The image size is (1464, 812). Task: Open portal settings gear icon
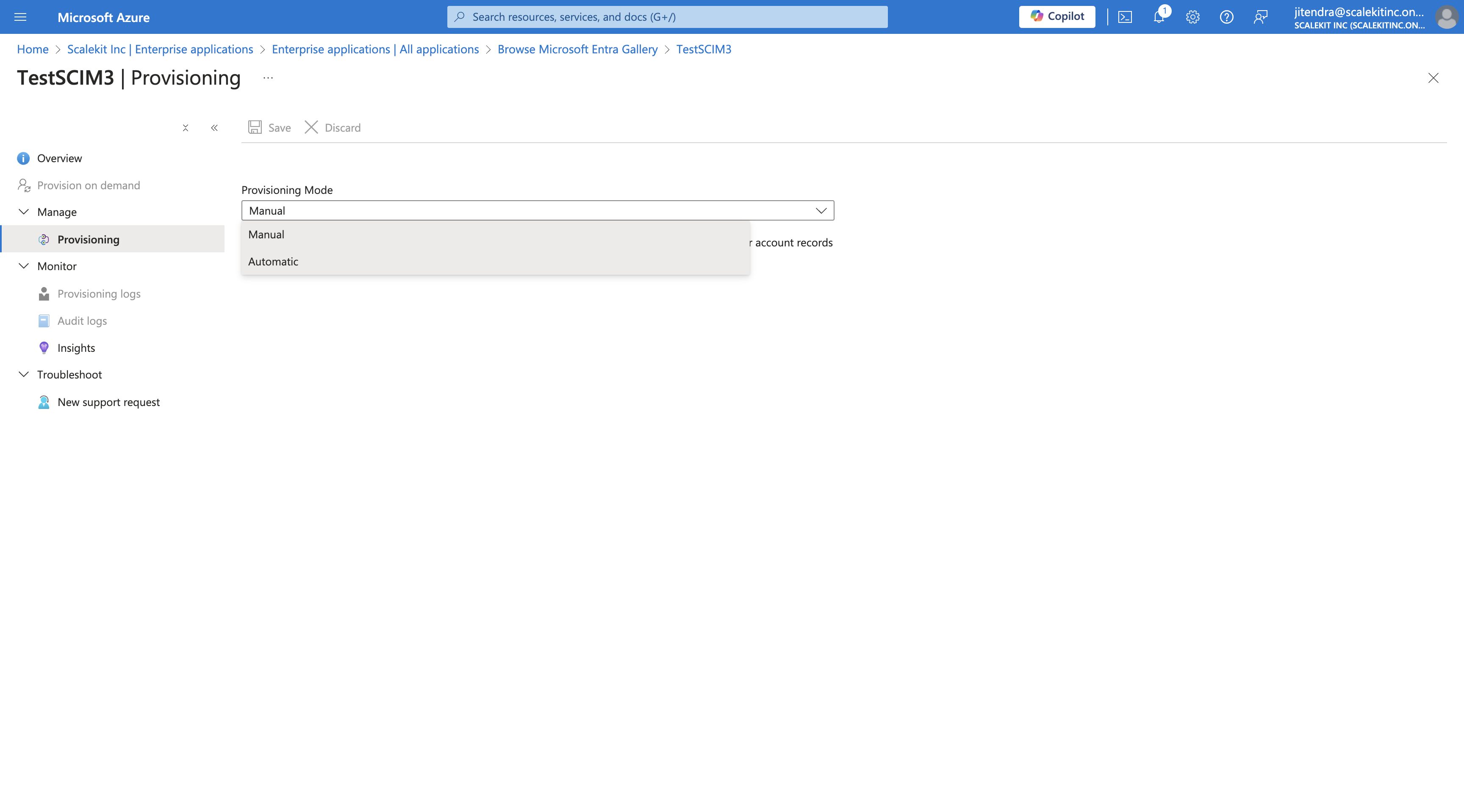(1193, 17)
